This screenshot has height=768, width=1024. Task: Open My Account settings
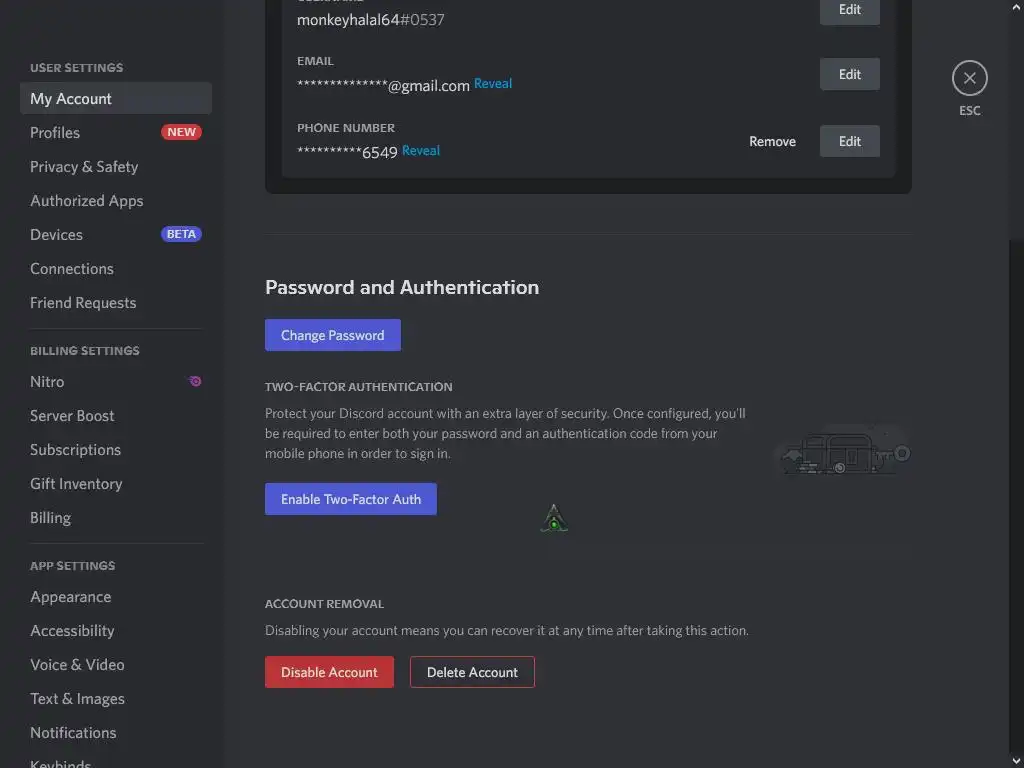(x=116, y=99)
